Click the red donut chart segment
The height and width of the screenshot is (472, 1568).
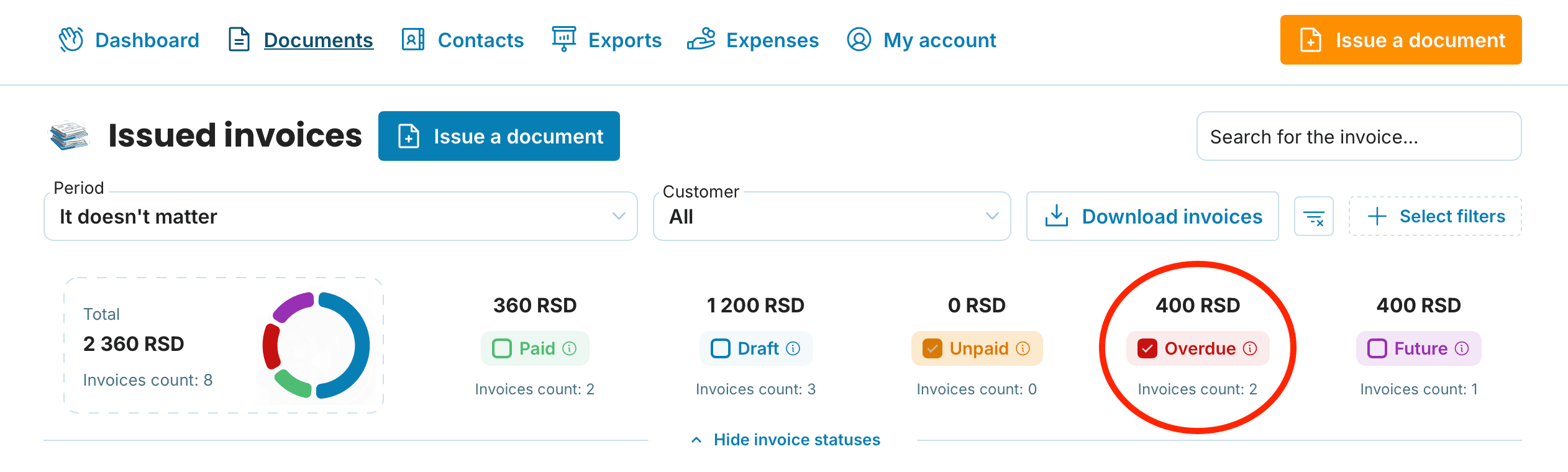click(271, 346)
